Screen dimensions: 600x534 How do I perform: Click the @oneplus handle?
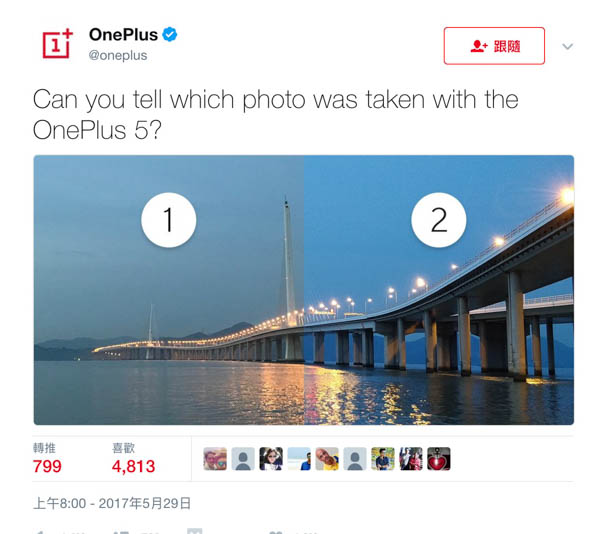point(118,55)
